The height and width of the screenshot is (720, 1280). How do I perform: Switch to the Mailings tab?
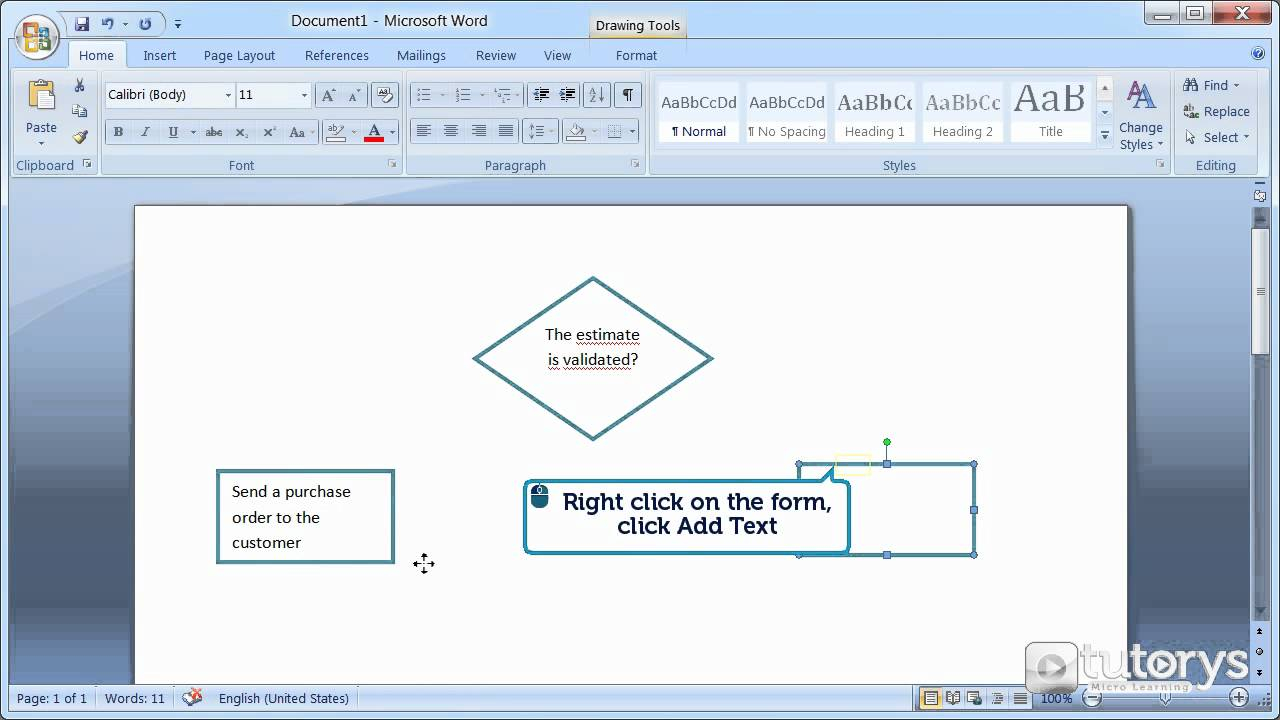point(421,55)
